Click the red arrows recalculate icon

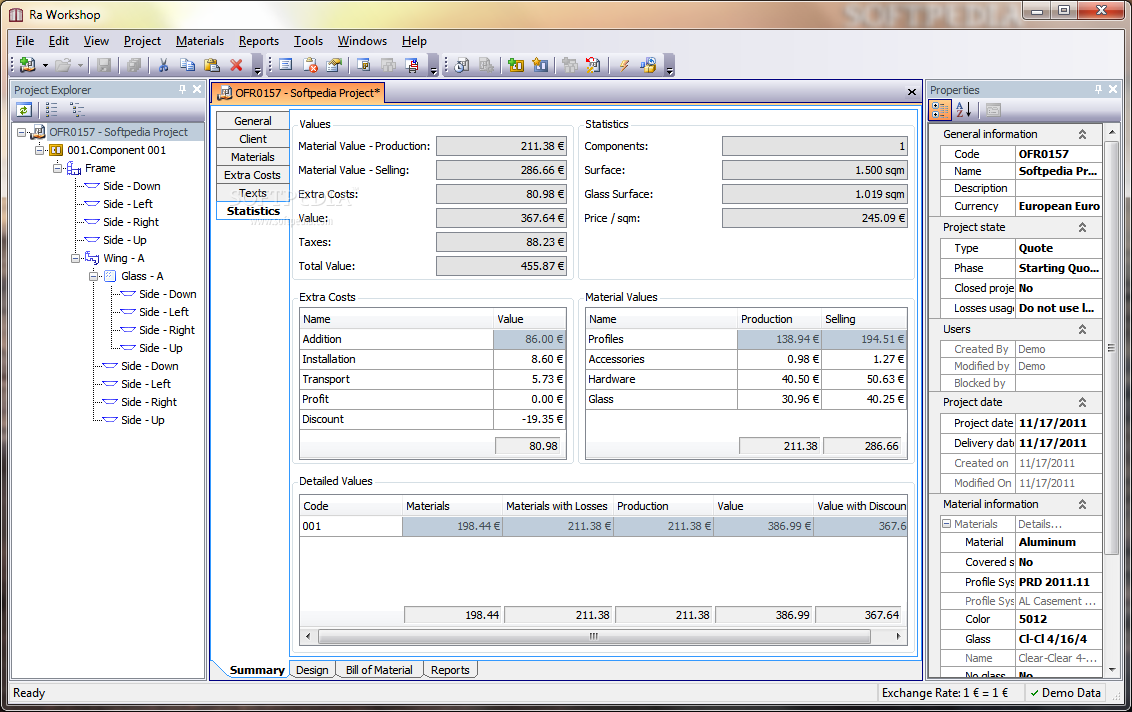[x=593, y=65]
